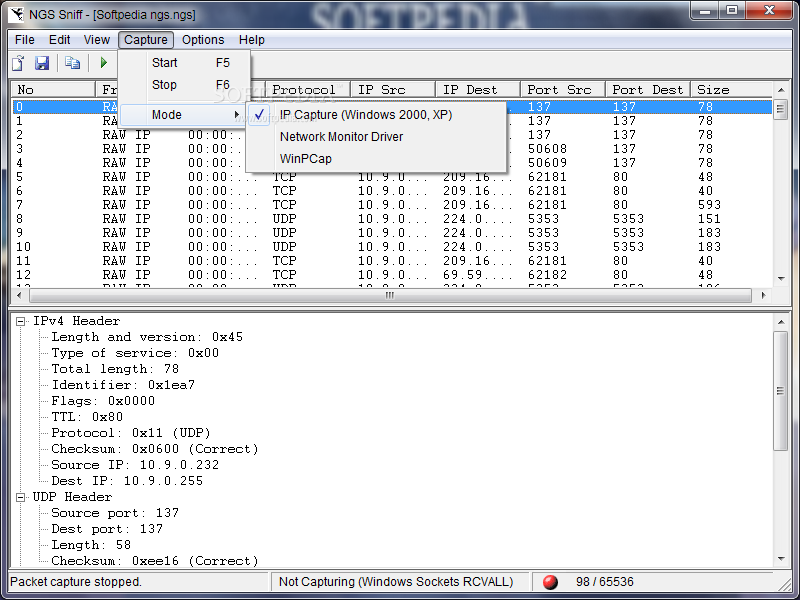Sort by the Size column header
800x600 pixels.
pos(732,90)
